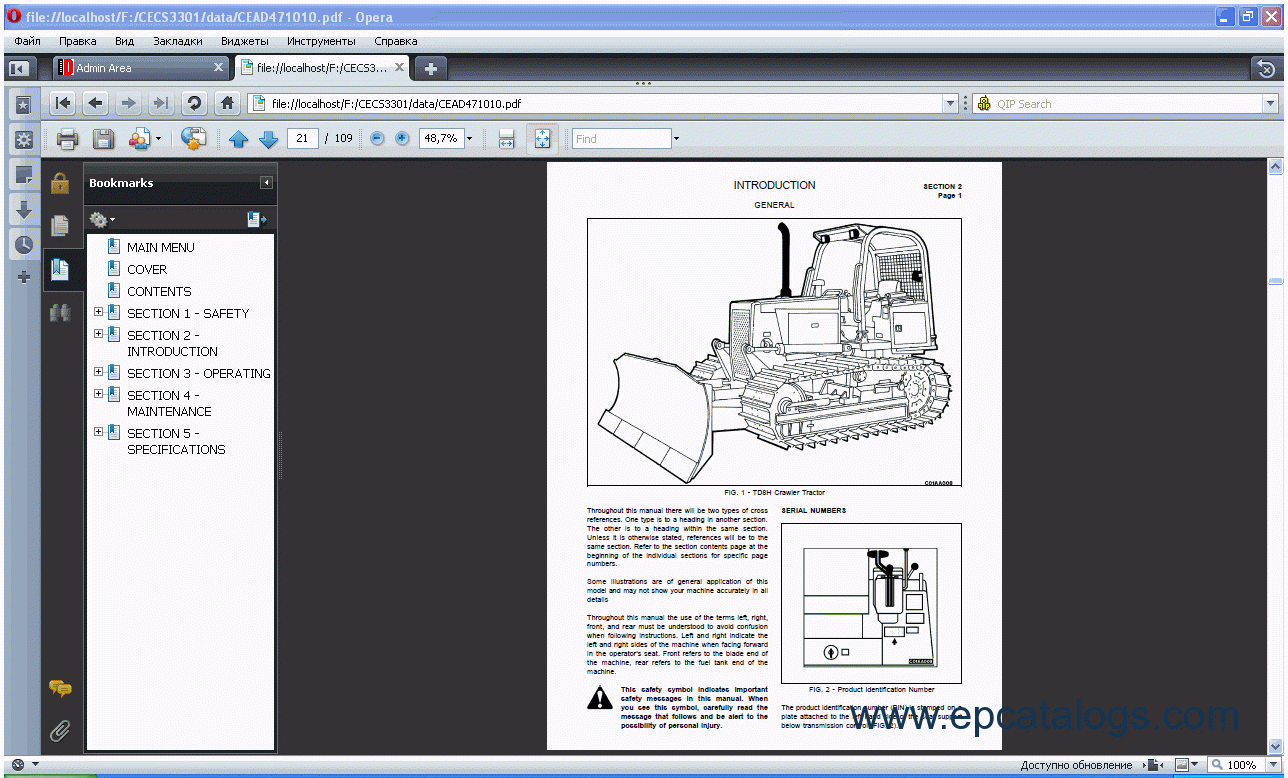Open the PDF comments panel icon
The width and height of the screenshot is (1288, 778).
coord(60,688)
